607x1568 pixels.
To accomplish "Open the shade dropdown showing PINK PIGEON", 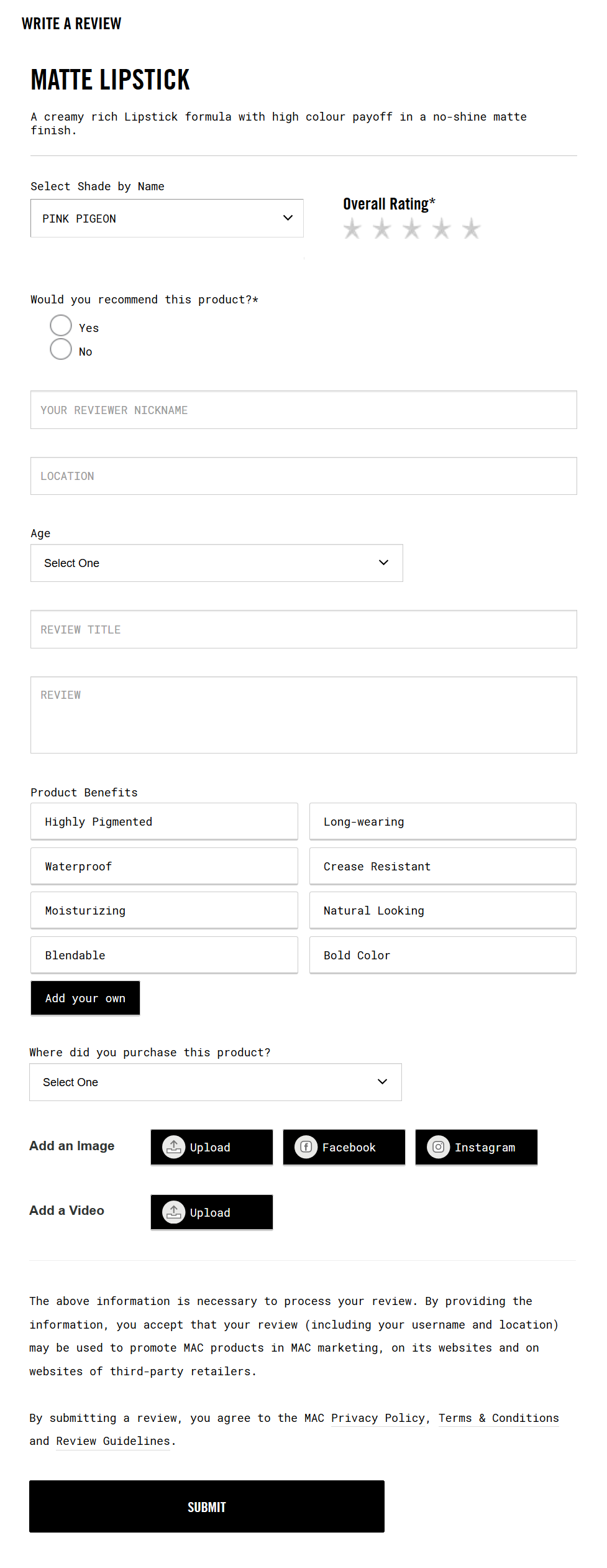I will [x=167, y=218].
